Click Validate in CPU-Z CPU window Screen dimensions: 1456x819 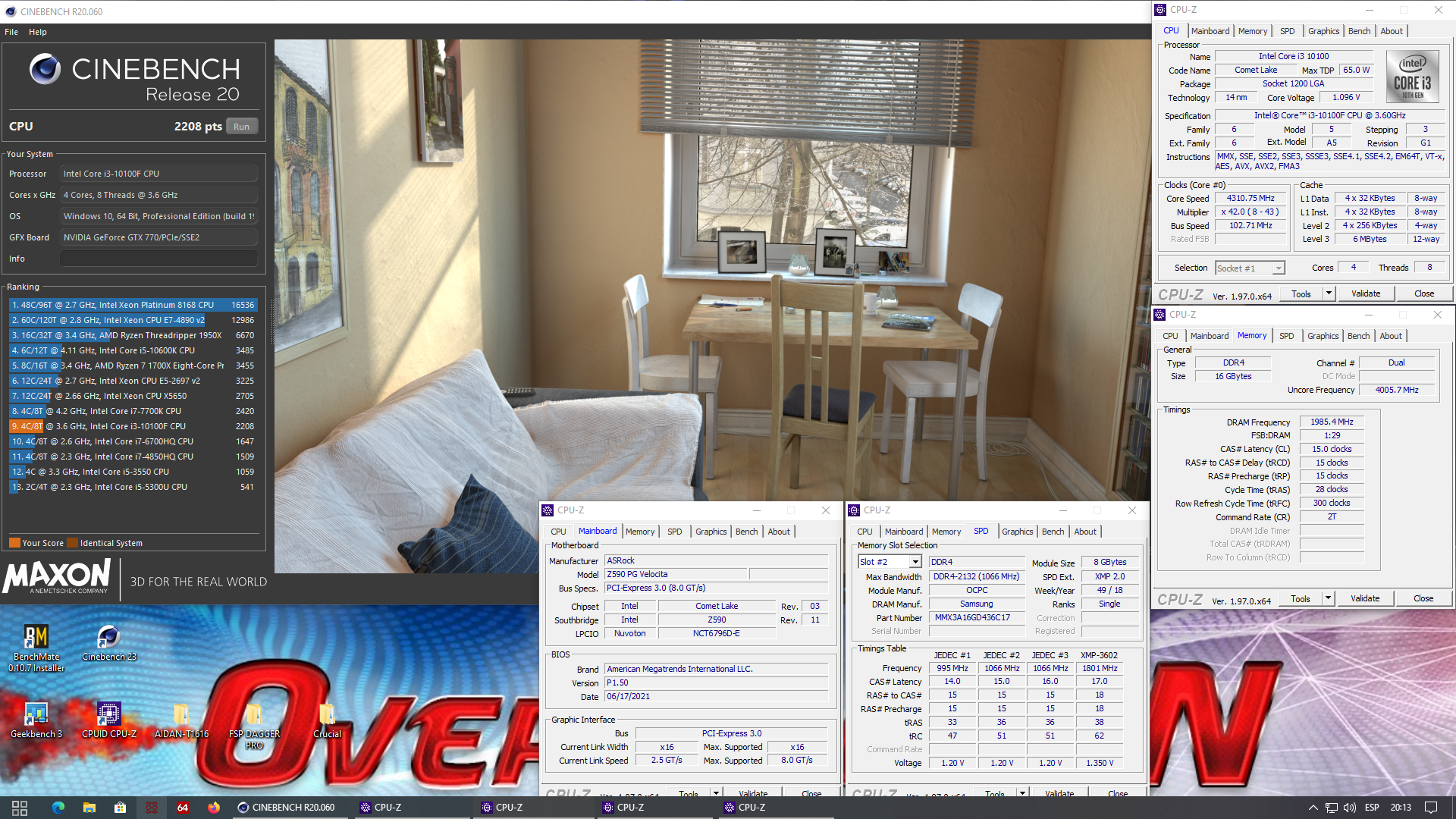(x=1365, y=293)
